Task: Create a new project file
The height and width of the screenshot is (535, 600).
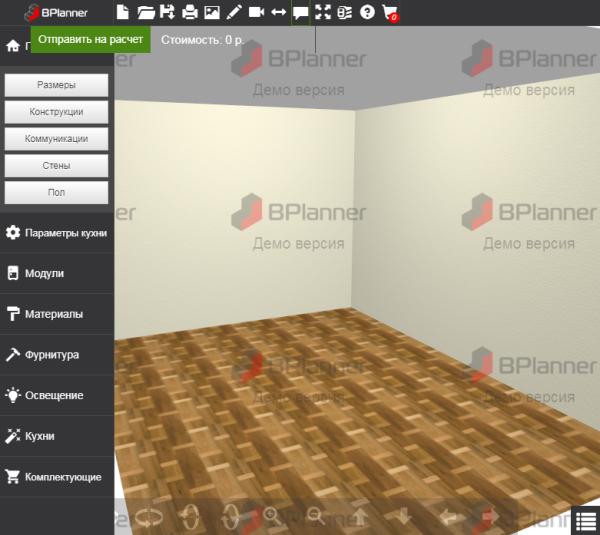Action: pyautogui.click(x=123, y=13)
